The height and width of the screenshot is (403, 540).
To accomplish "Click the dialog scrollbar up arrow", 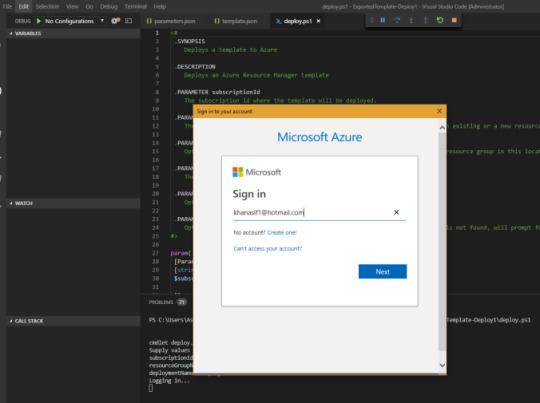I will pos(442,127).
